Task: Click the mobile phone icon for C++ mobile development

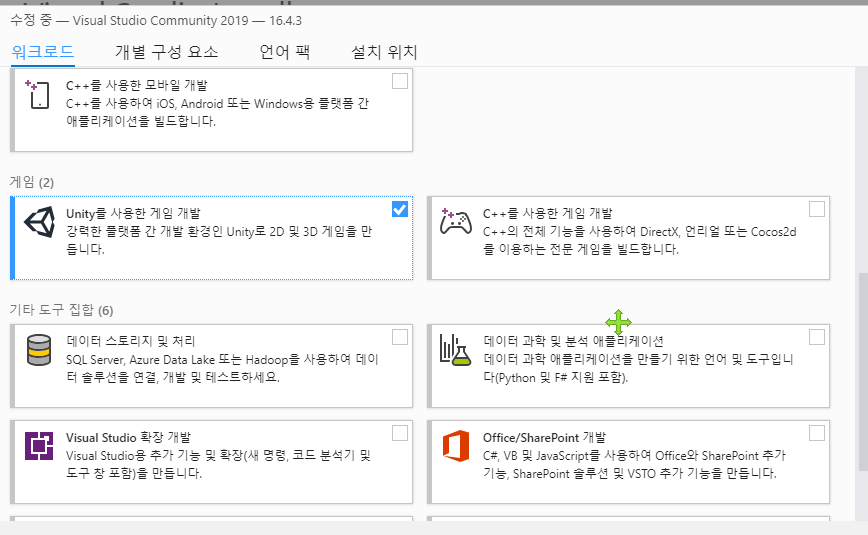Action: (38, 94)
